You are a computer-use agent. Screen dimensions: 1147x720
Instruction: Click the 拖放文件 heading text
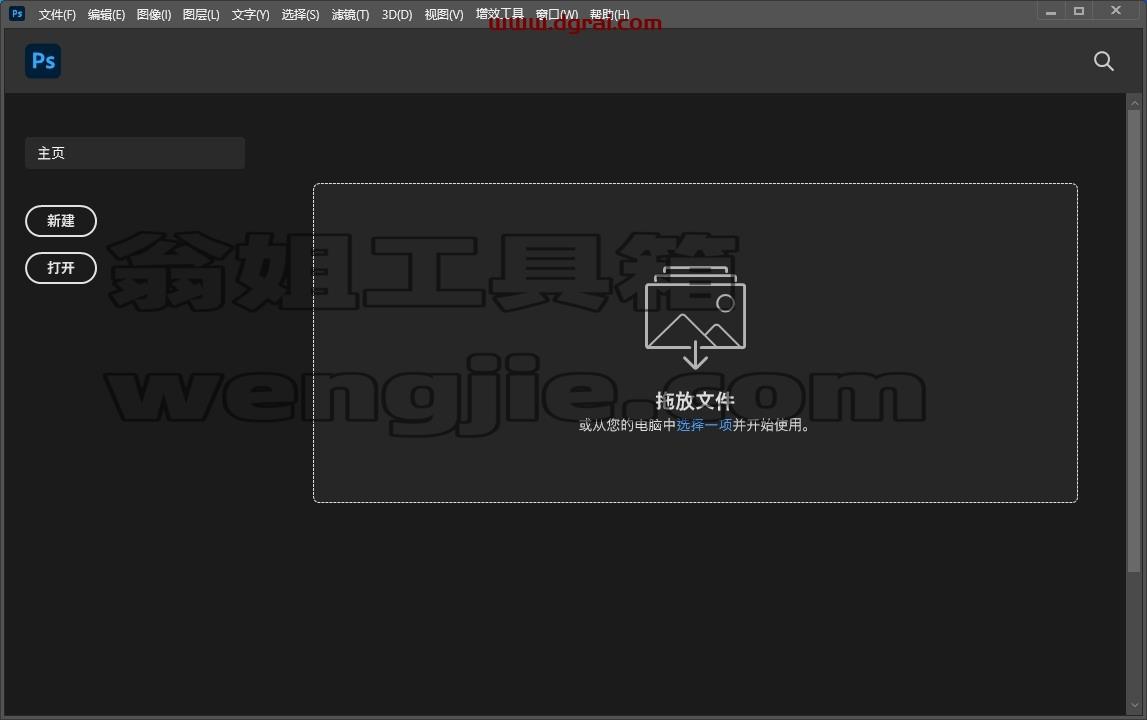tap(695, 401)
